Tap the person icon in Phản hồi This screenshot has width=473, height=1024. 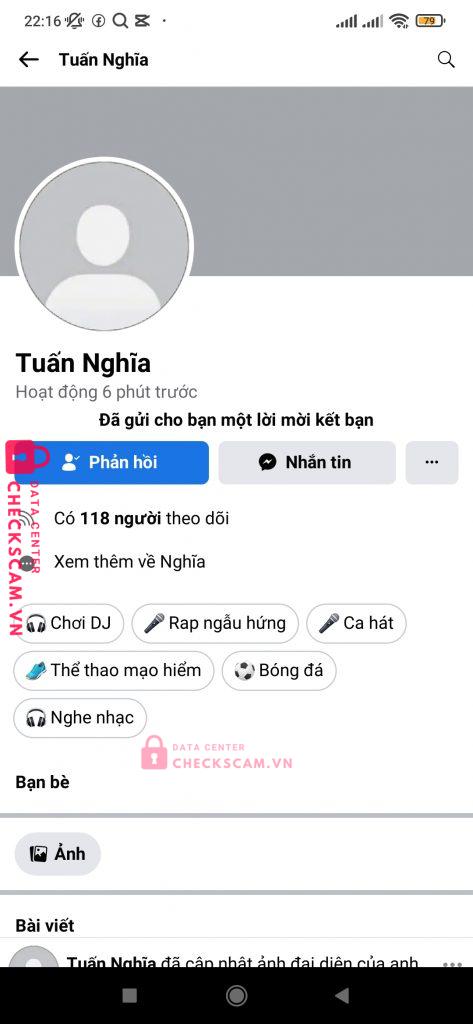(69, 462)
